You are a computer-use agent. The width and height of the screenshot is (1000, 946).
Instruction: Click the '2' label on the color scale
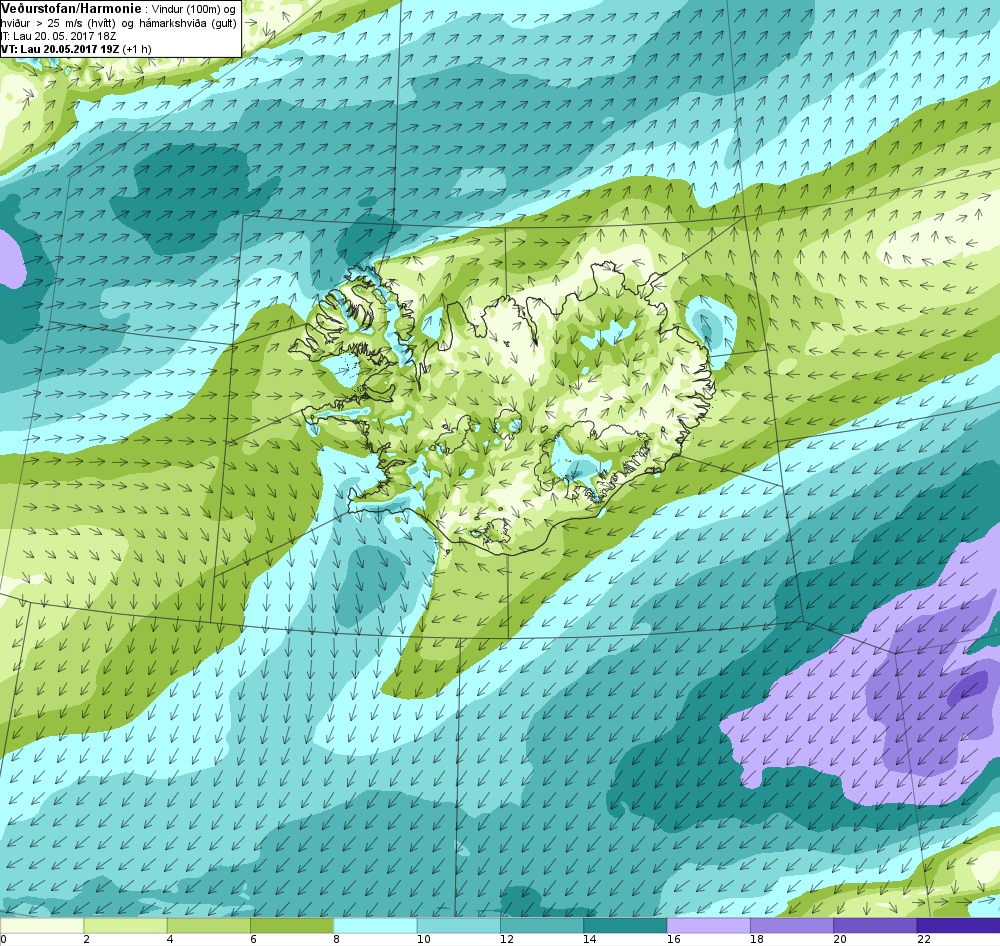[86, 939]
